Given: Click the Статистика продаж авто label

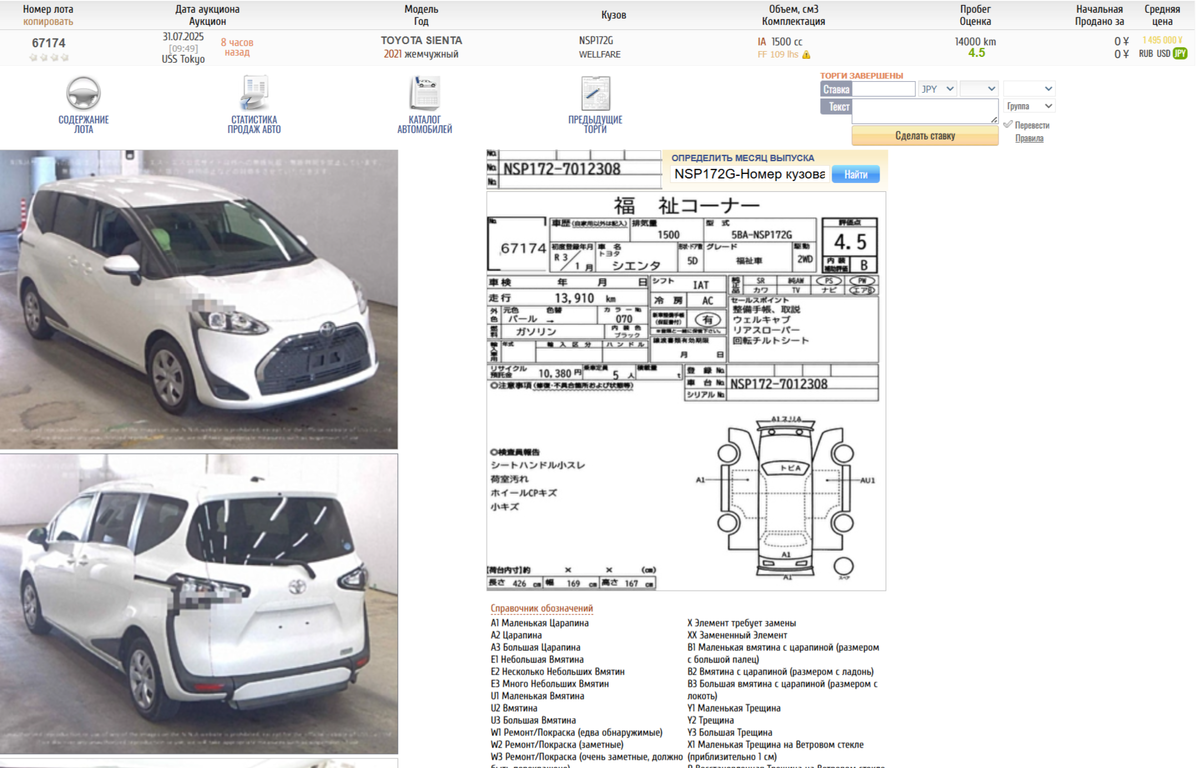Looking at the screenshot, I should tap(254, 124).
